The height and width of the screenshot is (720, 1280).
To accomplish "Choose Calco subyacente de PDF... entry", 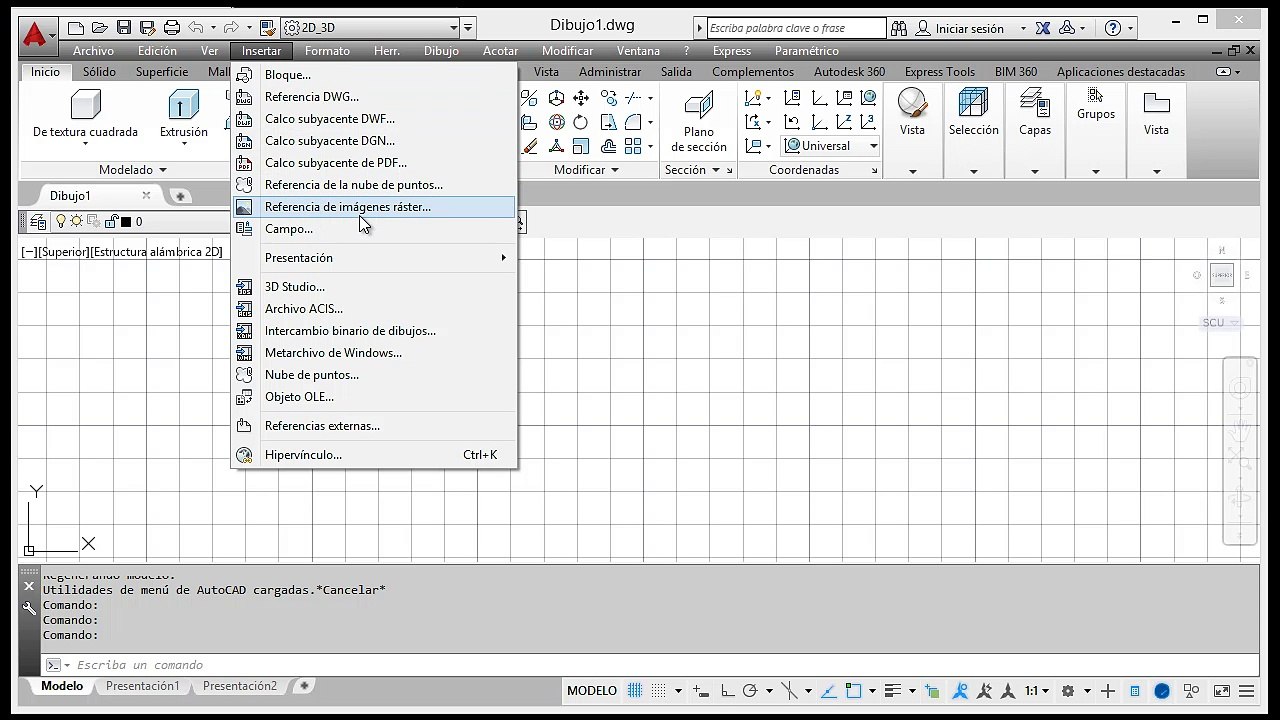I will tap(374, 163).
